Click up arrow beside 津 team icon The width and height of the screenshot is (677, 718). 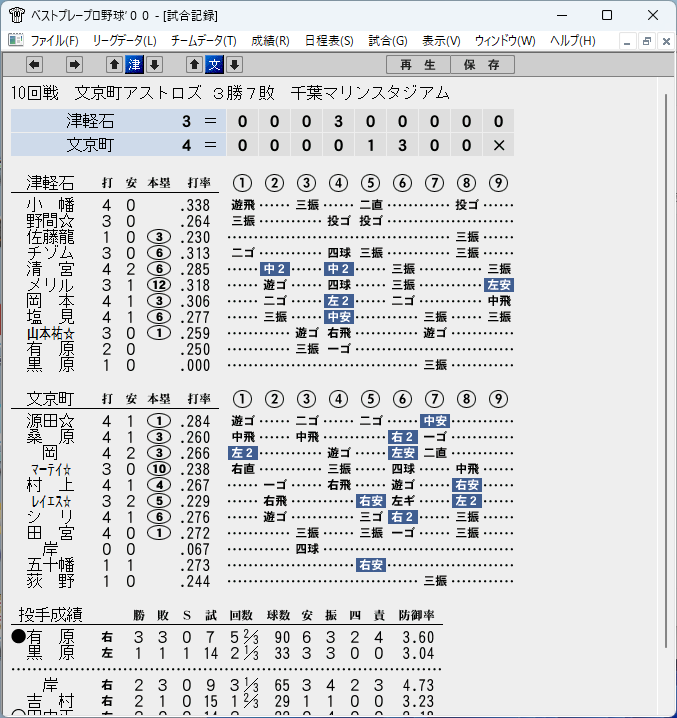(x=115, y=65)
